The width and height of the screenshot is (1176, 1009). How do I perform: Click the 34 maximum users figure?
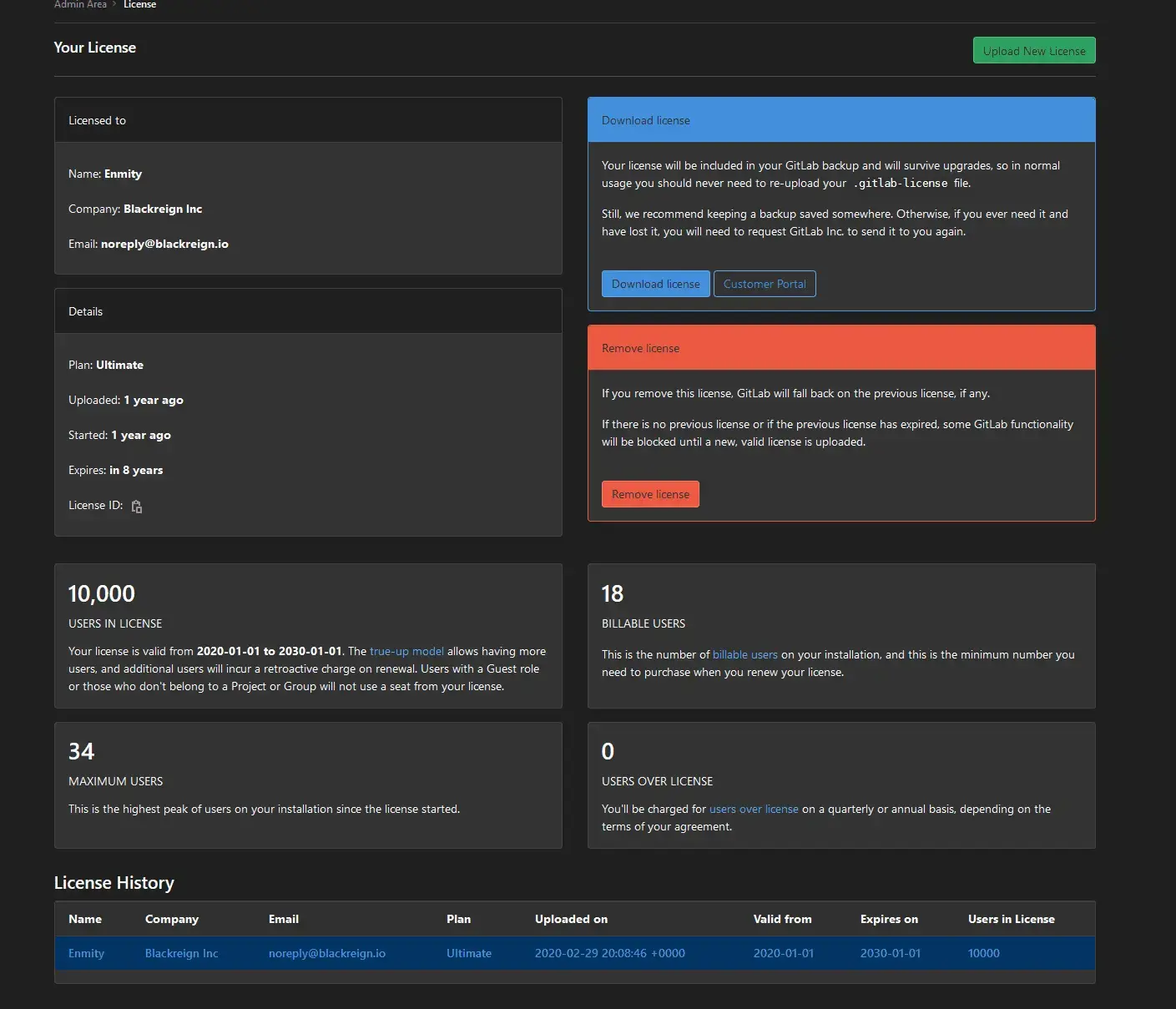tap(81, 751)
